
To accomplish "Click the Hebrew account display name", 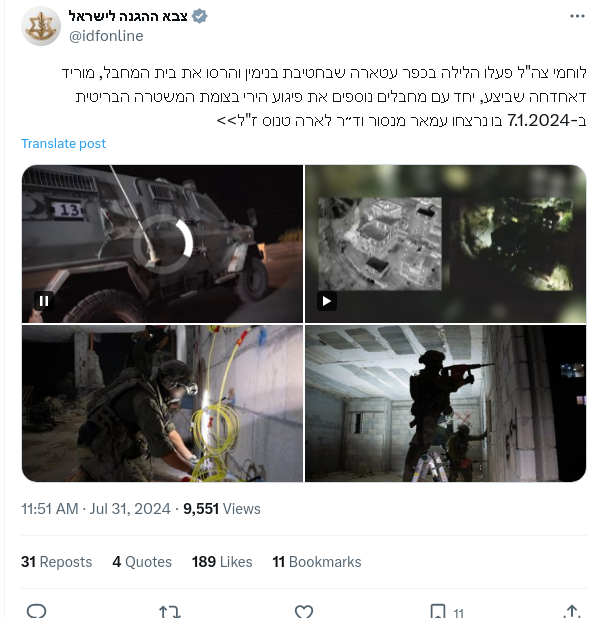I will [x=128, y=16].
